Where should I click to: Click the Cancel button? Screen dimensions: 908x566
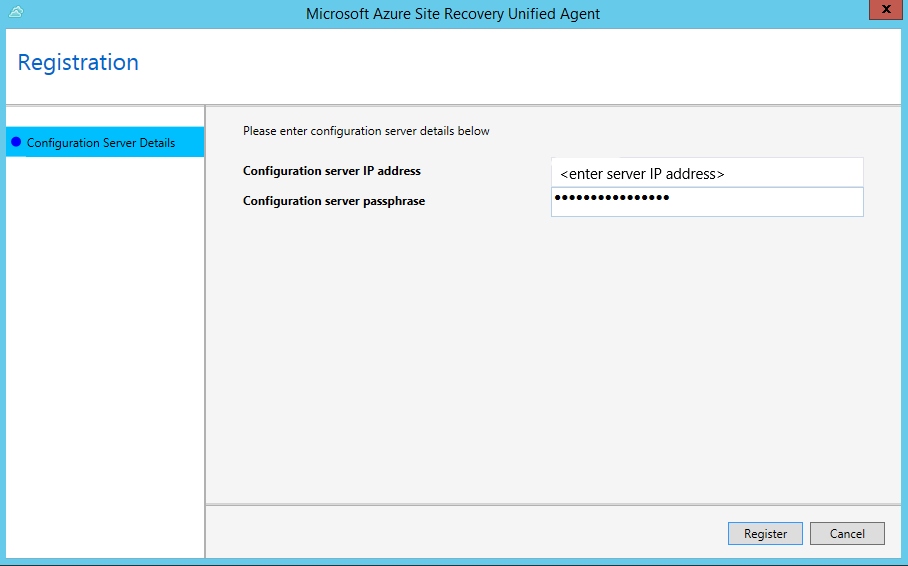click(847, 534)
